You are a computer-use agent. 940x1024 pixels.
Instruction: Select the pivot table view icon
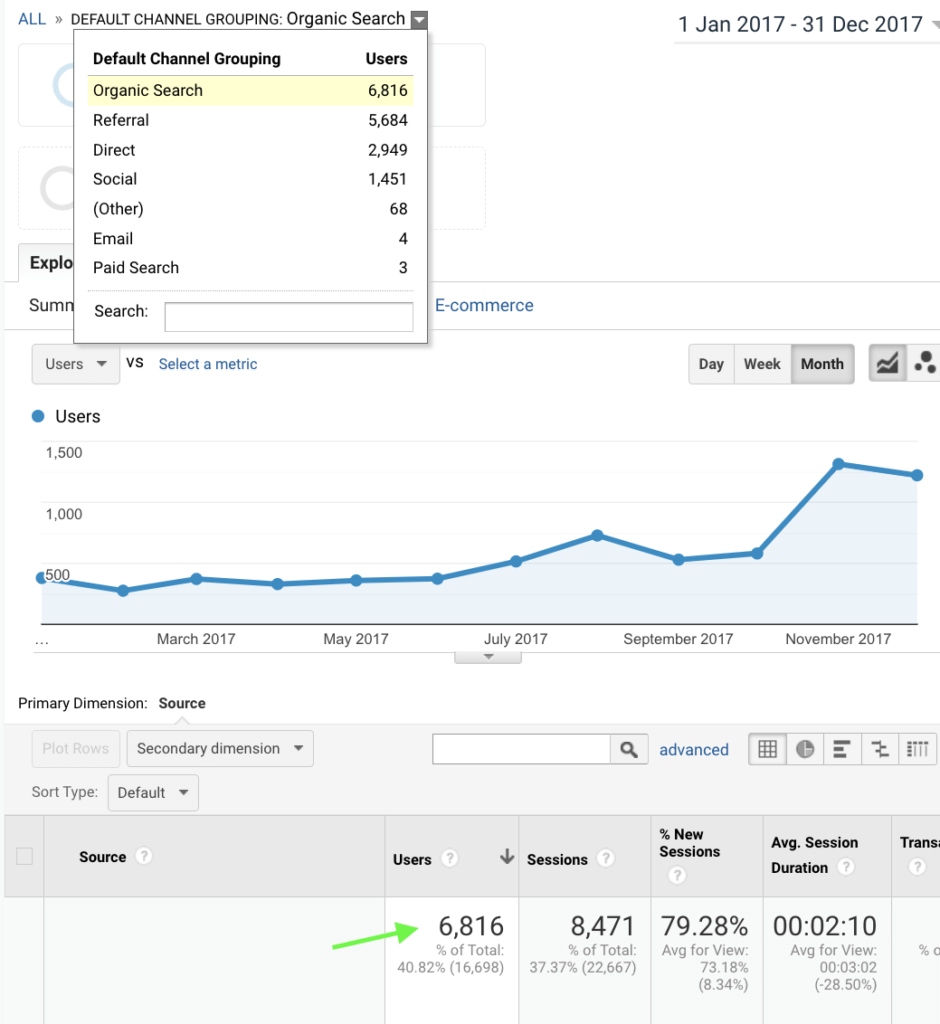[917, 749]
